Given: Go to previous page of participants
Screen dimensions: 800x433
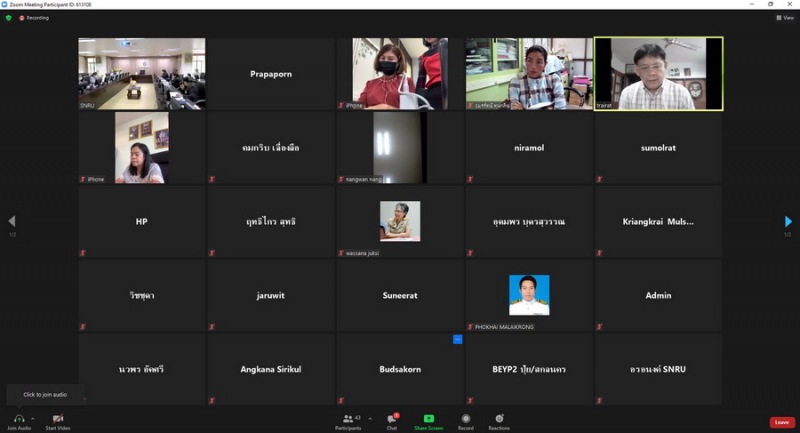Looking at the screenshot, I should pyautogui.click(x=12, y=221).
